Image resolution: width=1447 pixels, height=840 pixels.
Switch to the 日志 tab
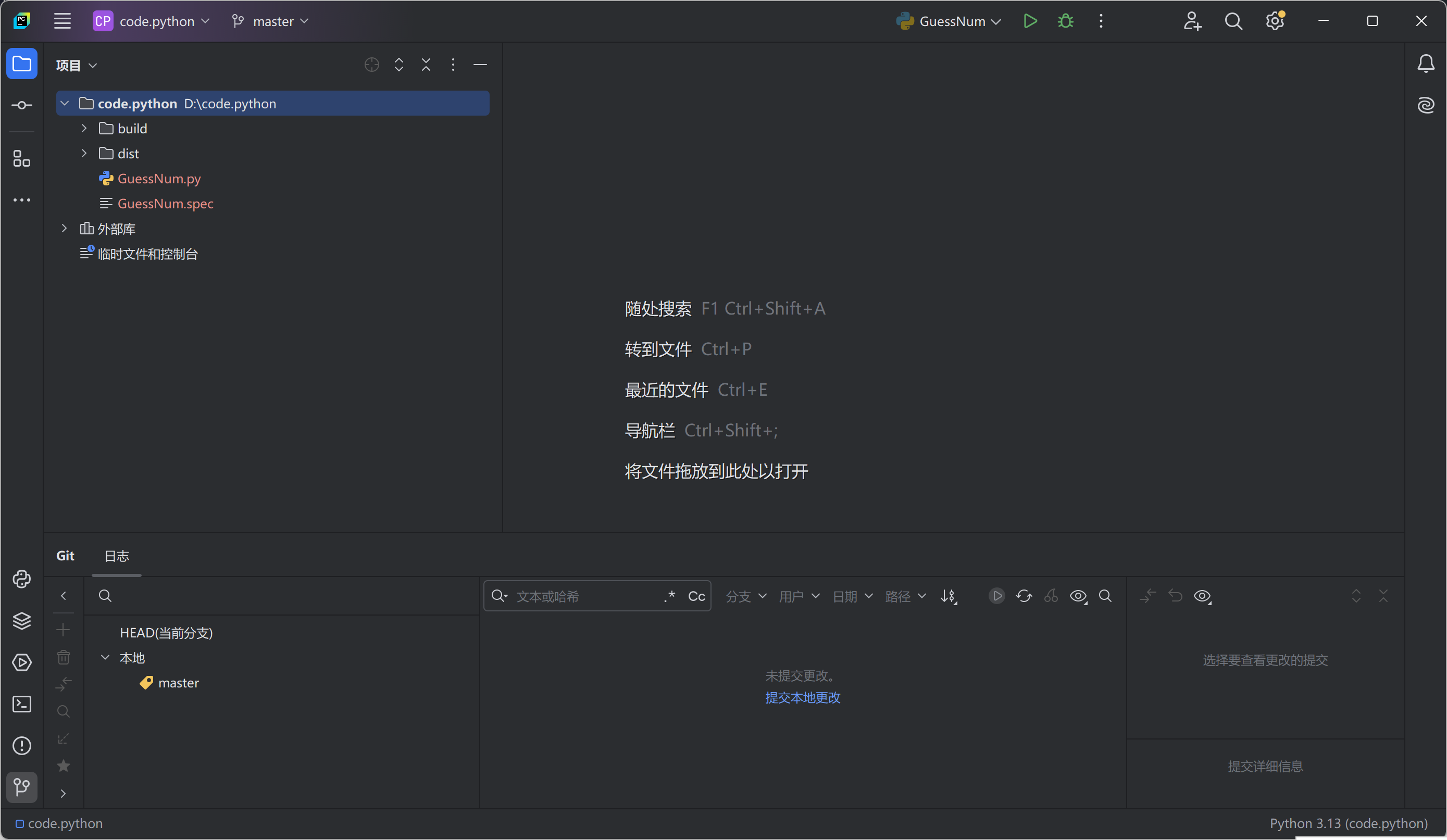[x=117, y=556]
